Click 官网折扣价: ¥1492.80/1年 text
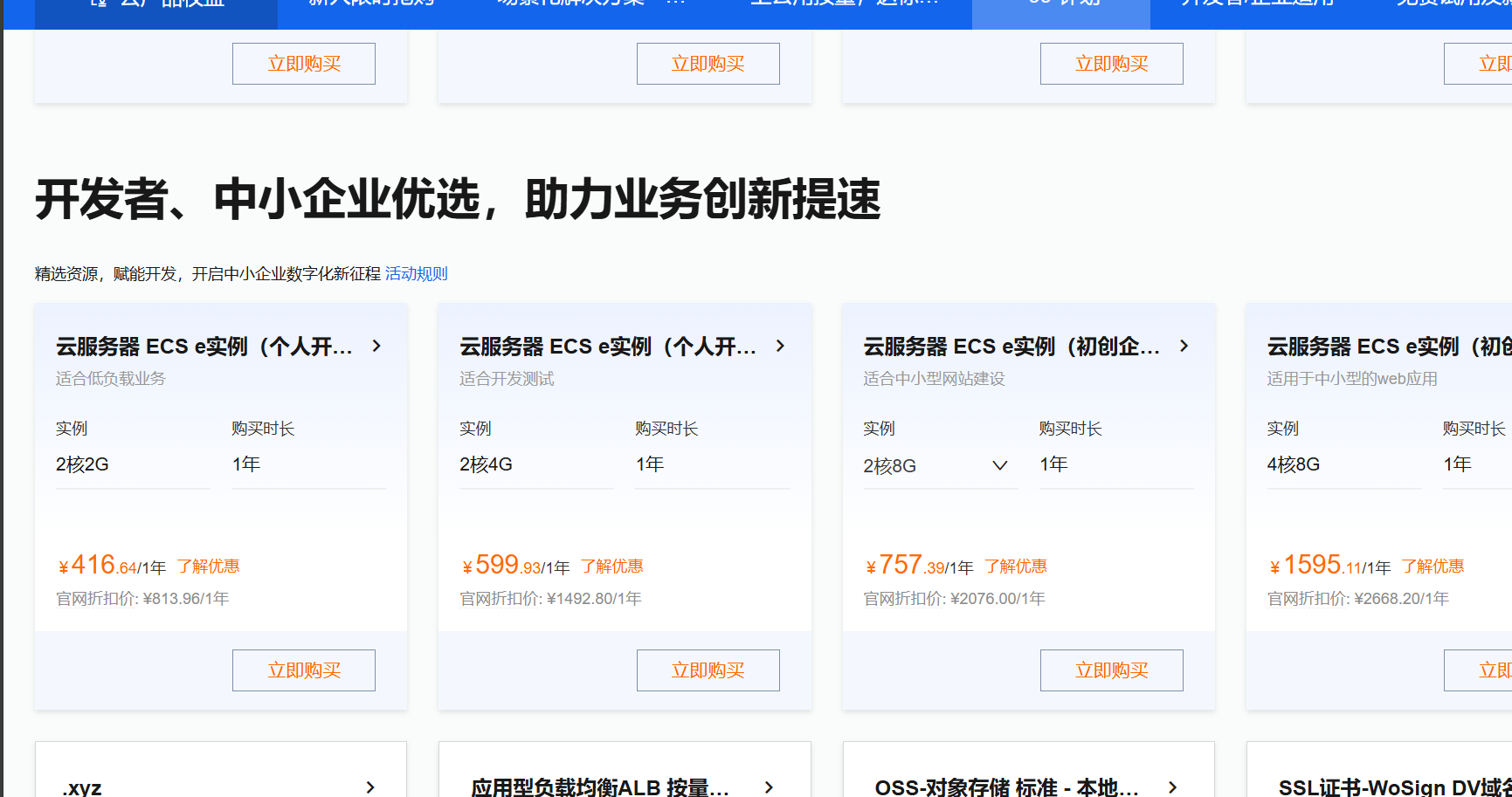Screen dimensions: 1512x797 coord(550,599)
